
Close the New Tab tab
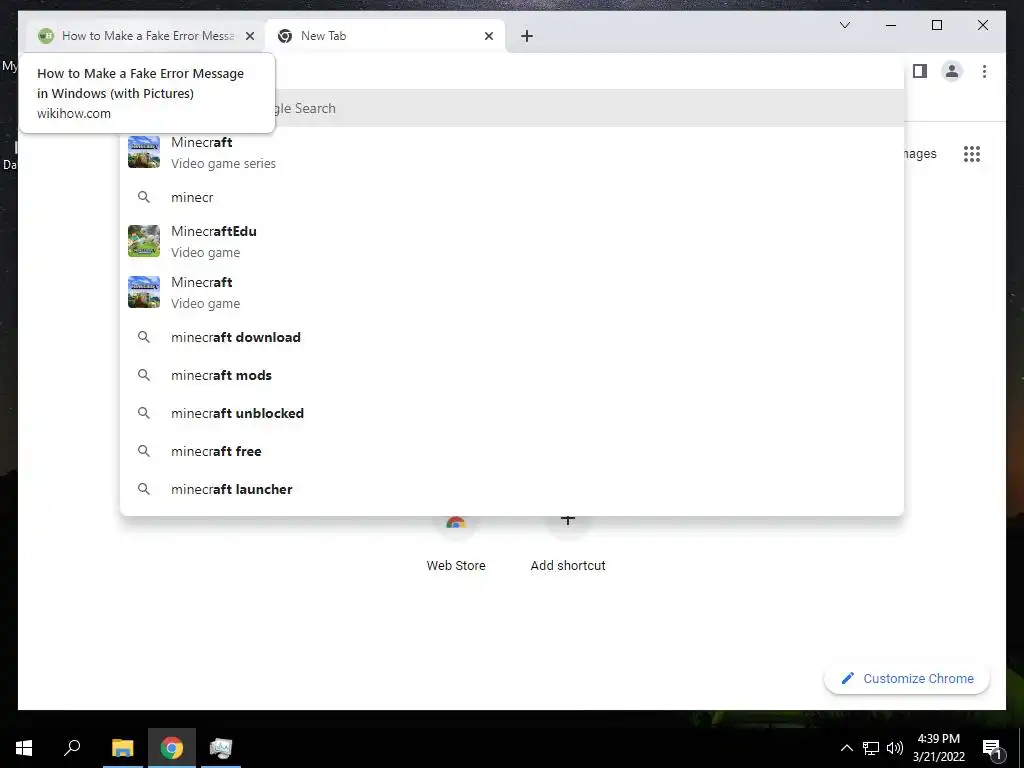pos(488,36)
